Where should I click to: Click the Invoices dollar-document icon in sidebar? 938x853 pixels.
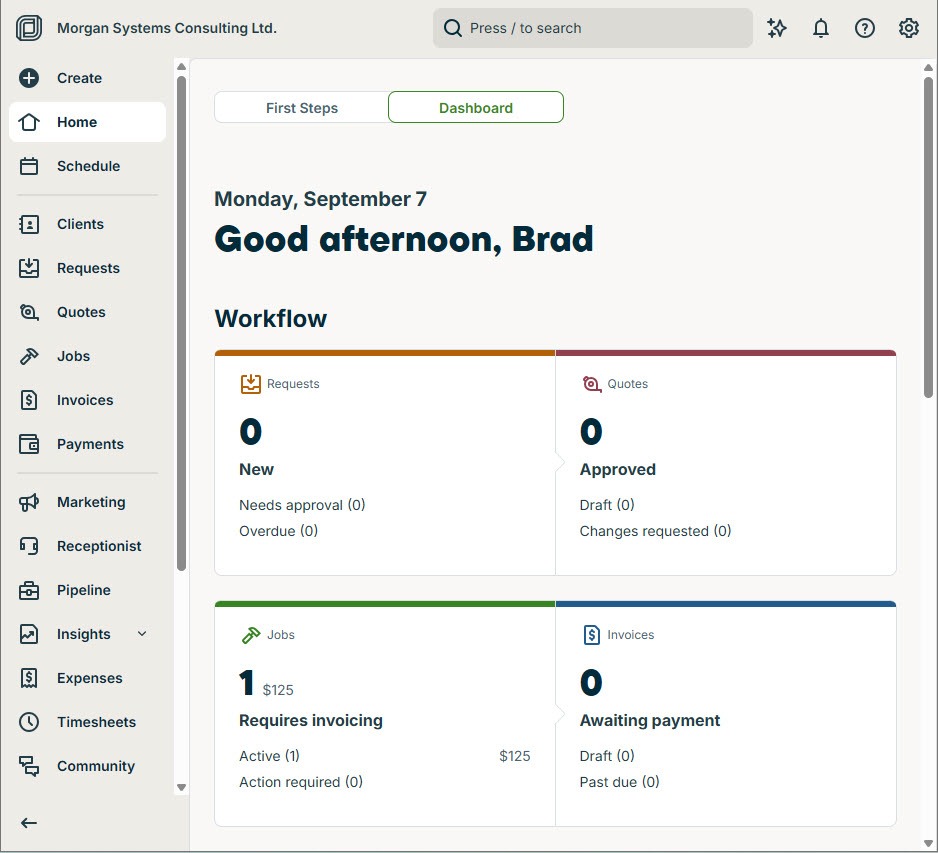tap(29, 400)
